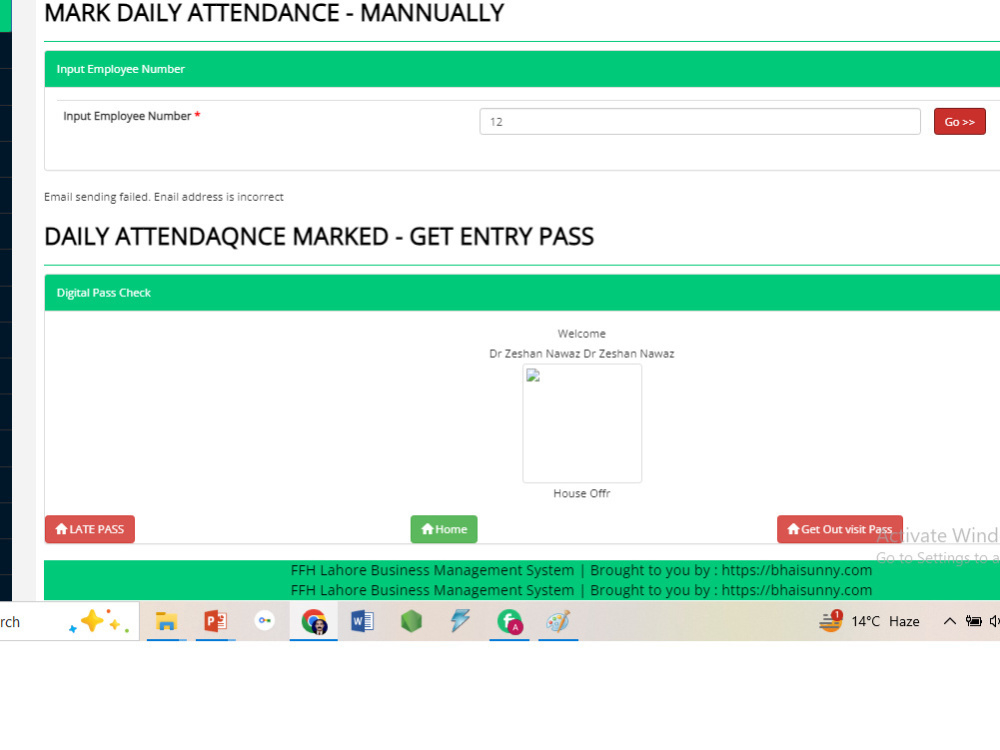1000x750 pixels.
Task: Open the white round app icon beside PowerPoint
Action: (x=265, y=620)
